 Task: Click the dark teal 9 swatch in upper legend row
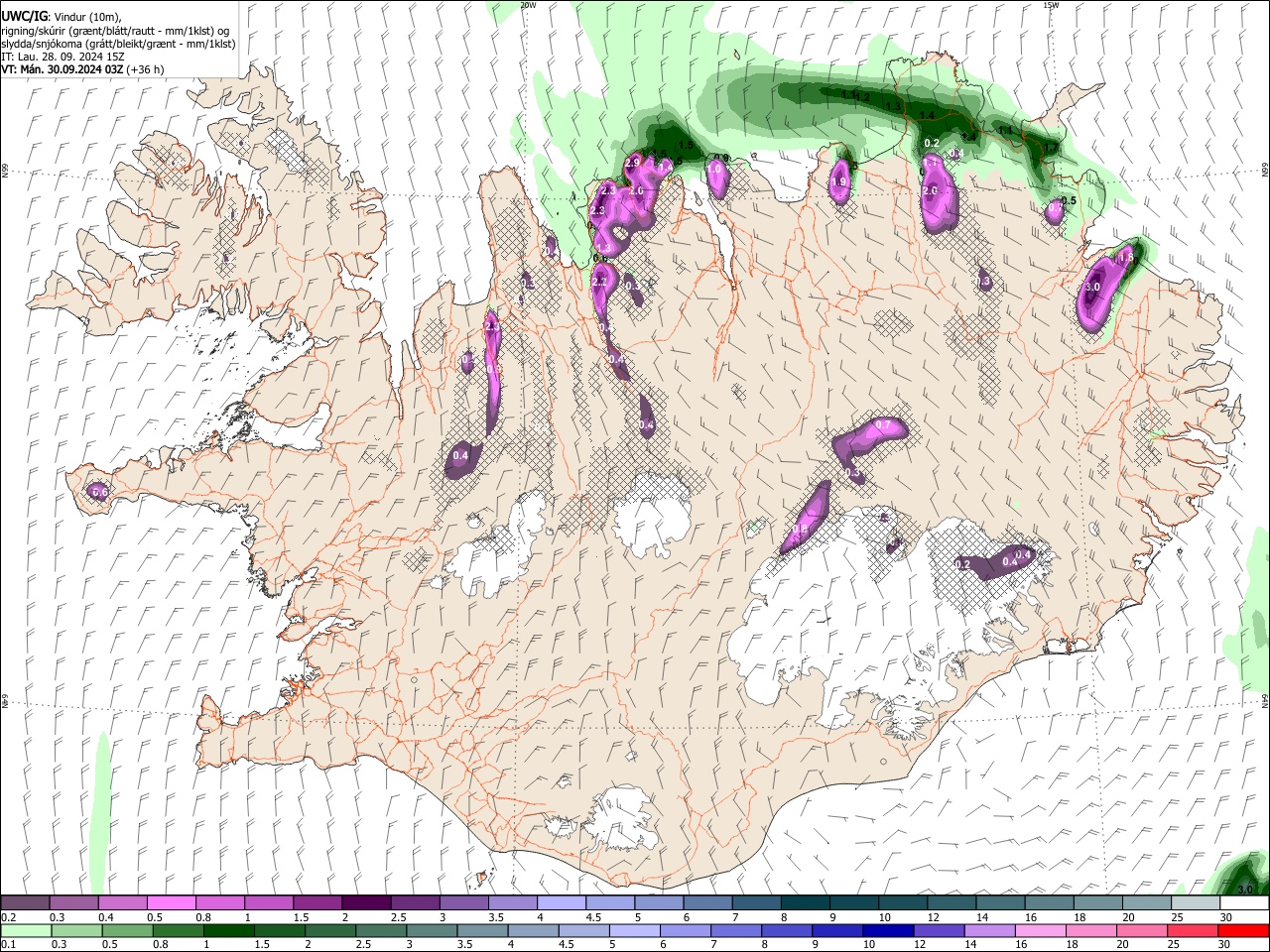854,903
